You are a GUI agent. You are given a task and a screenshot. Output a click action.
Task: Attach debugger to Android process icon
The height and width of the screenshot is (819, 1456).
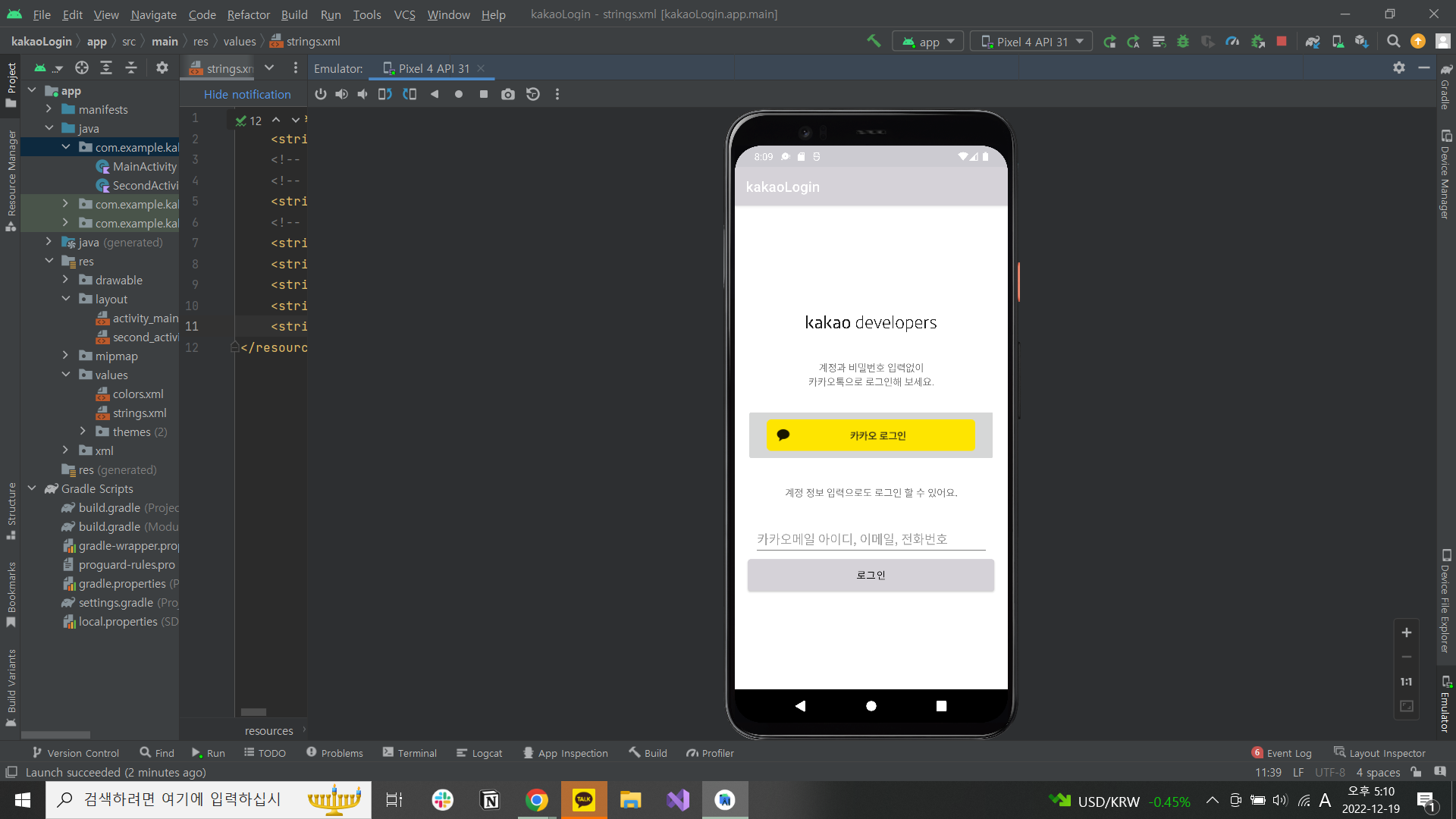pos(1257,42)
